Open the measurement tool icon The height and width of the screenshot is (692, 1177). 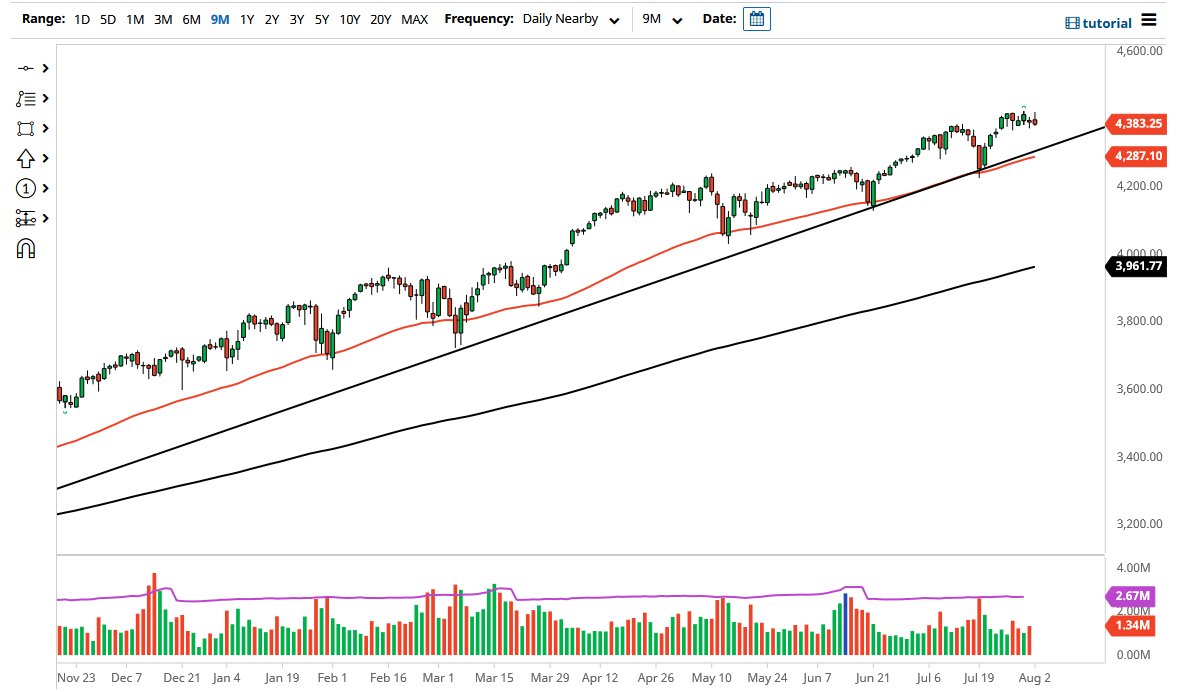[x=25, y=218]
